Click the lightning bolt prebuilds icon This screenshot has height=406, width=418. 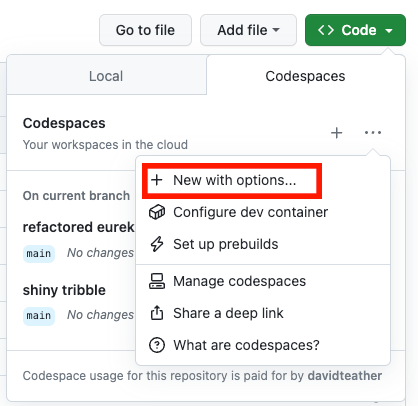tap(157, 244)
